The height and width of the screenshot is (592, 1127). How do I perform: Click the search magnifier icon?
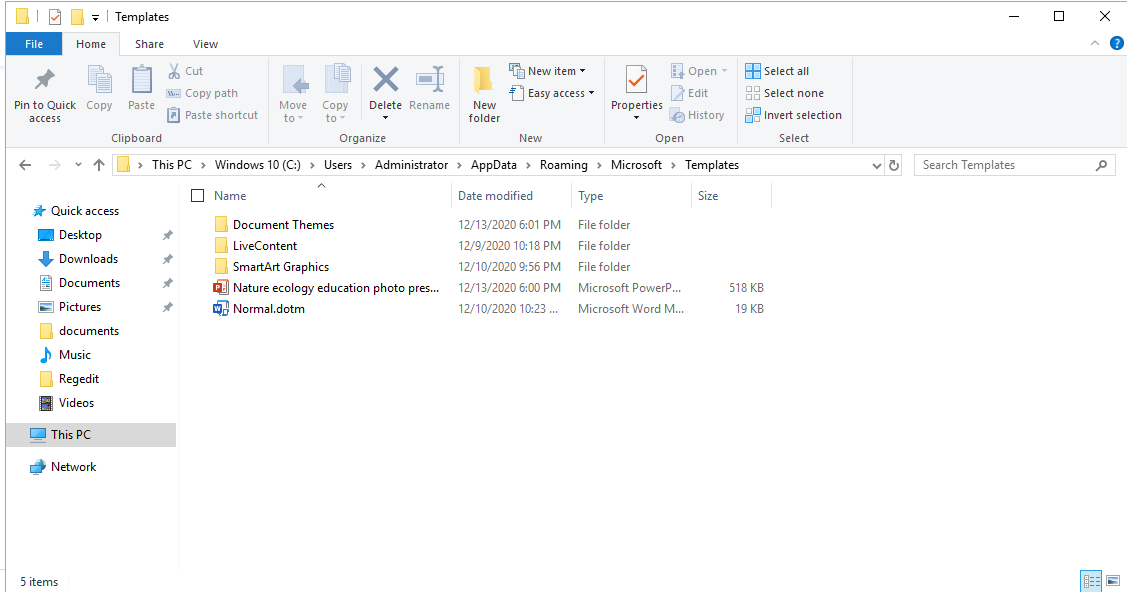click(x=1101, y=165)
